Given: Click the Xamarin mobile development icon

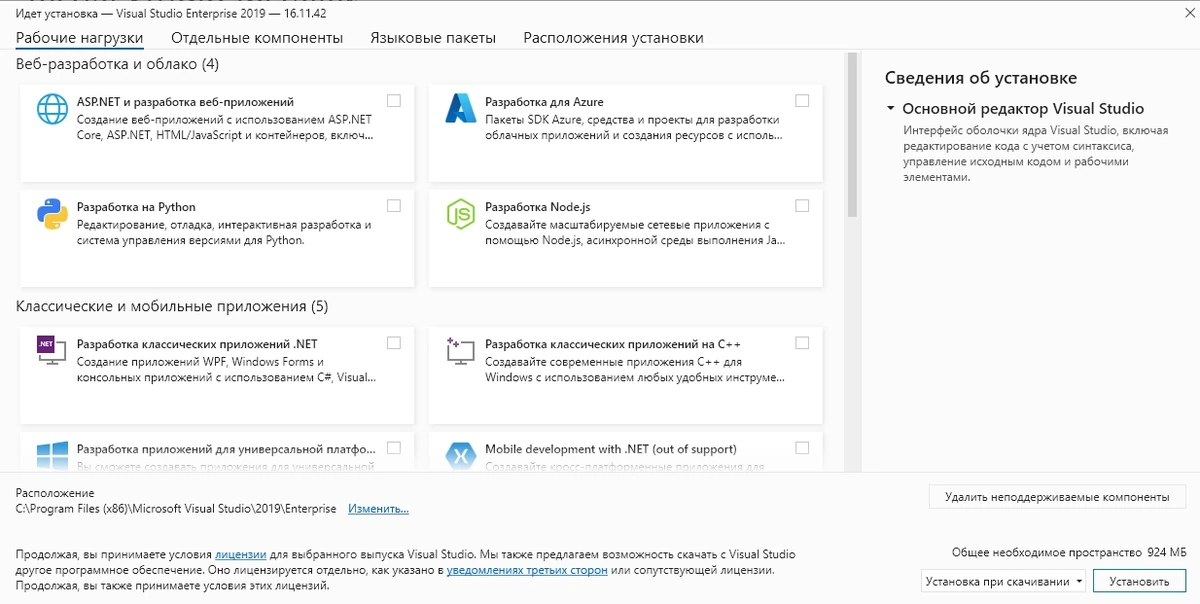Looking at the screenshot, I should point(460,456).
